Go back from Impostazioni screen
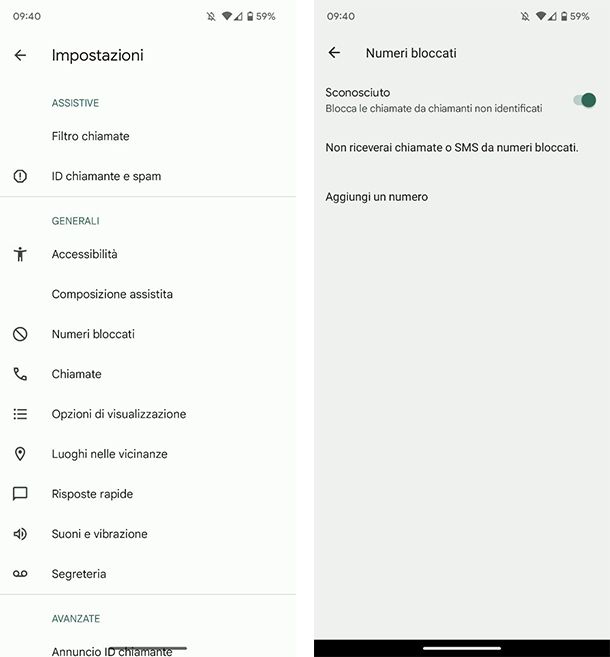The image size is (610, 657). pyautogui.click(x=20, y=55)
